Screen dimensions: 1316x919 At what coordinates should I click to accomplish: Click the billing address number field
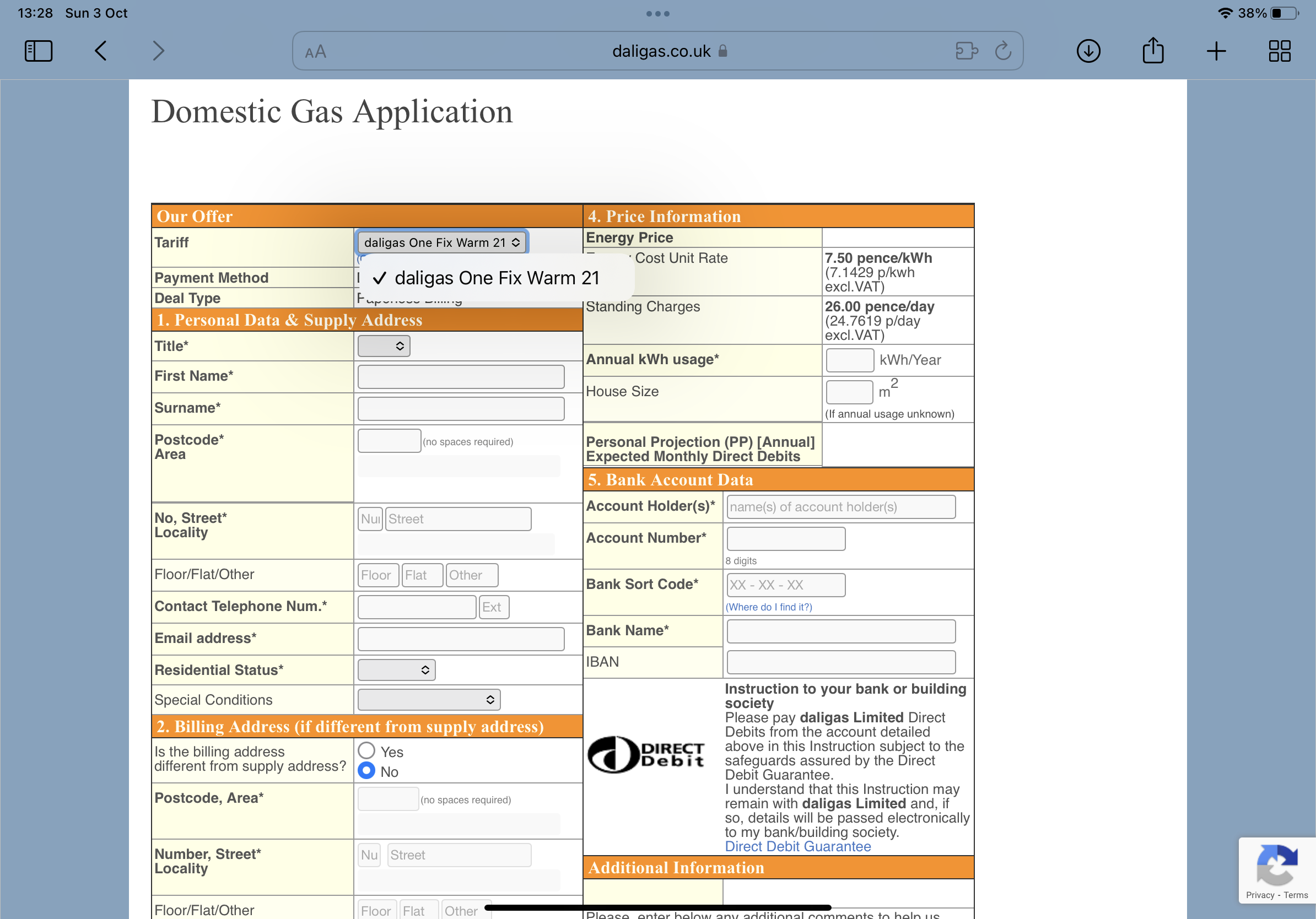point(369,855)
